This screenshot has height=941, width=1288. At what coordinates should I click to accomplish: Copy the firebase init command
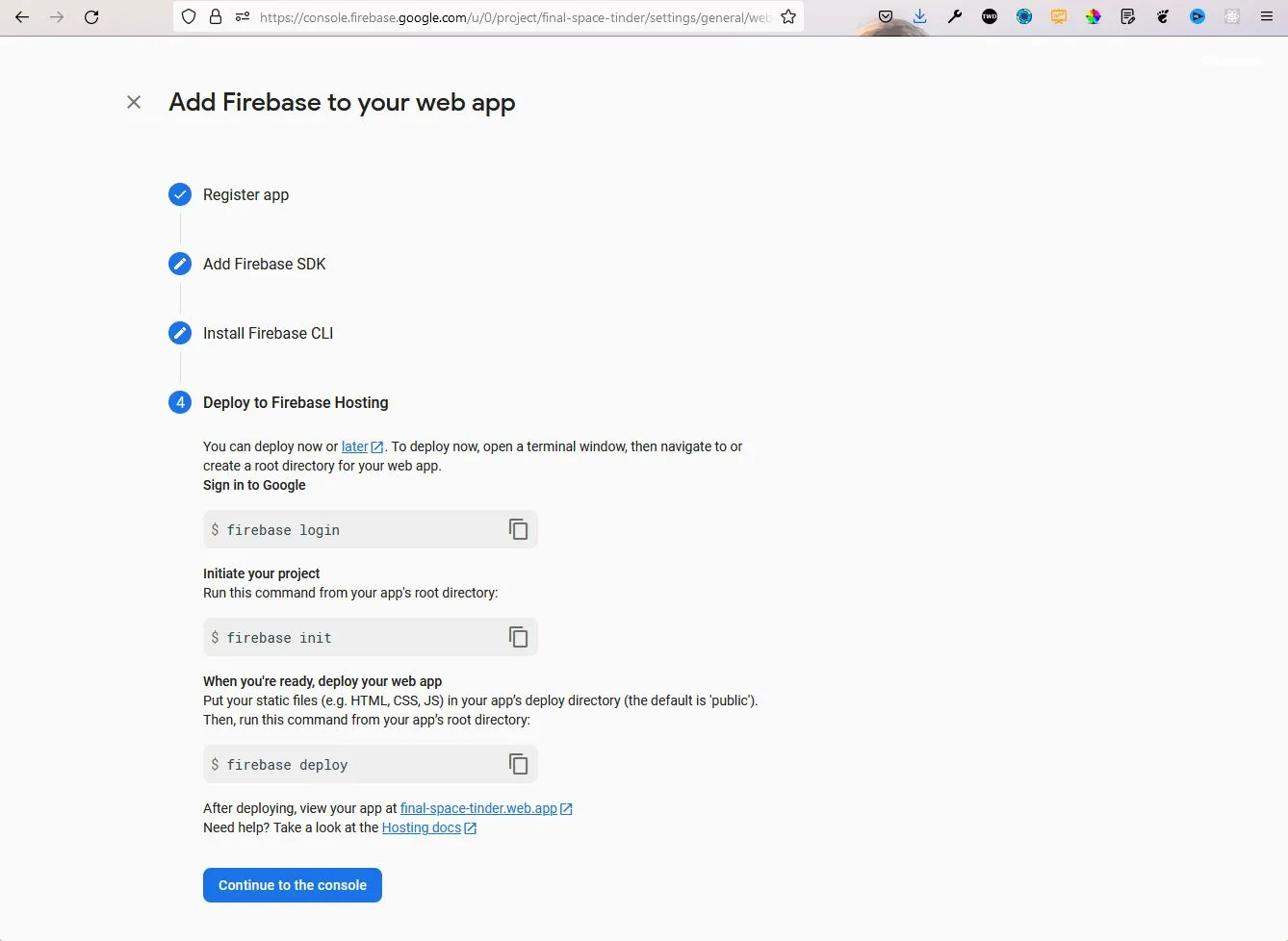[x=518, y=637]
